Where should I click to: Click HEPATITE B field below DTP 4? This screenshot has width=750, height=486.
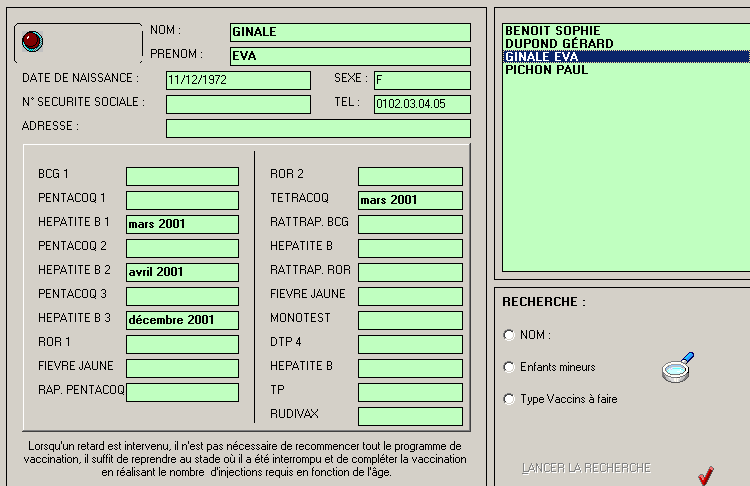click(x=410, y=368)
